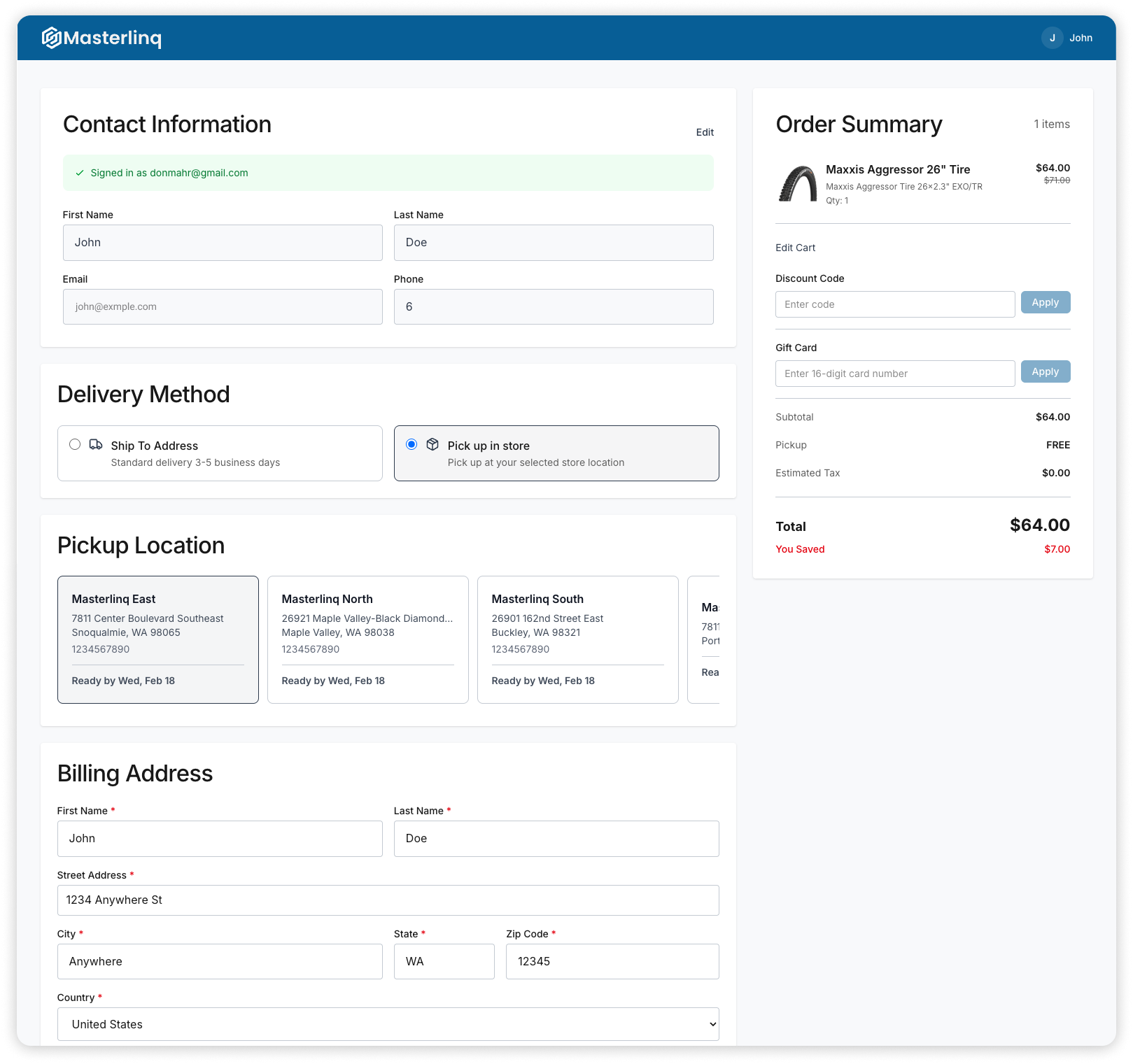Click the truck icon beside Ship To Address
This screenshot has width=1133, height=1064.
(x=94, y=444)
